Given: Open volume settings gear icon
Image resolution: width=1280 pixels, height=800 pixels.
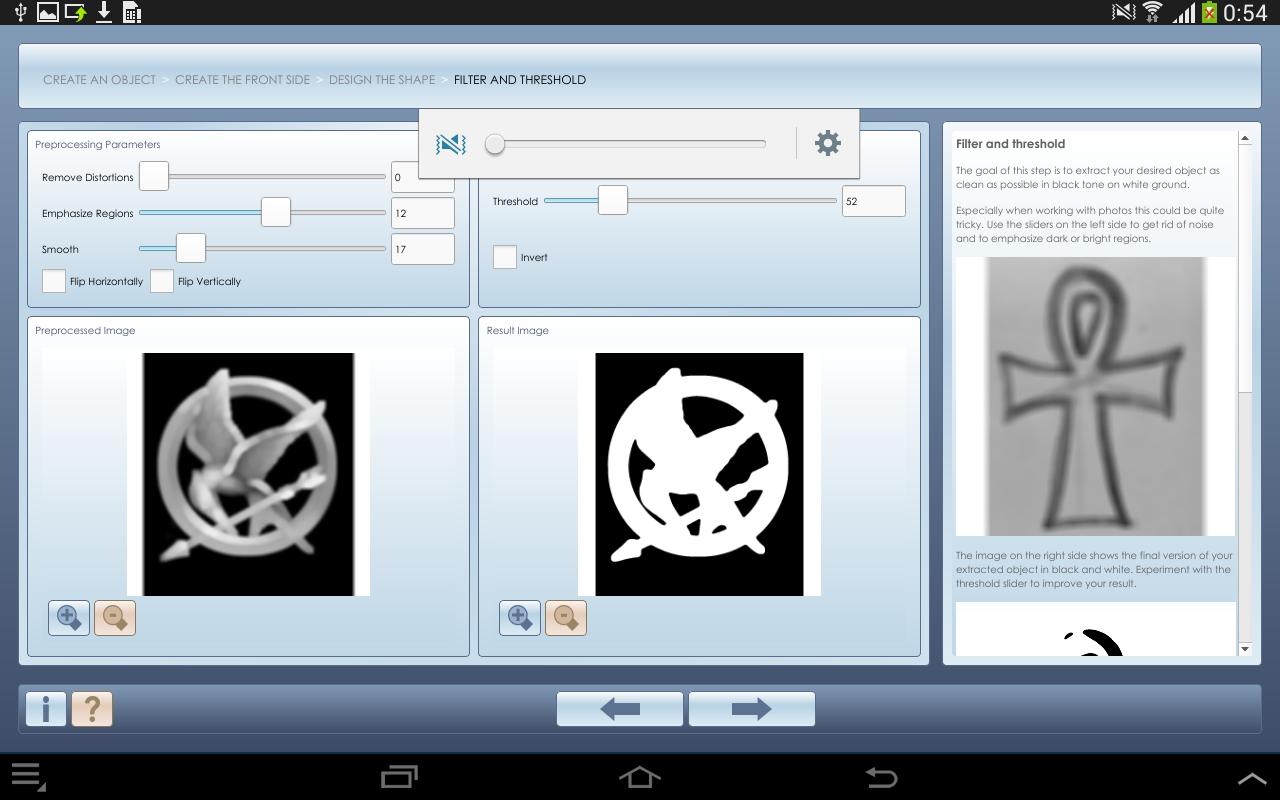Looking at the screenshot, I should tap(827, 143).
